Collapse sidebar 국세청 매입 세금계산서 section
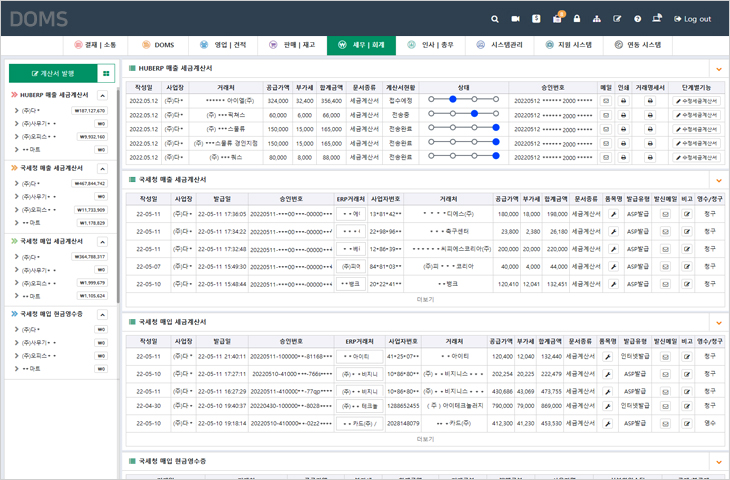 pos(102,242)
